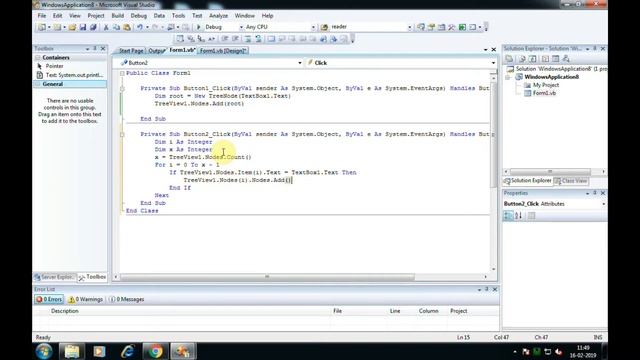Open the Debug menu
The image size is (640, 360).
tap(139, 16)
